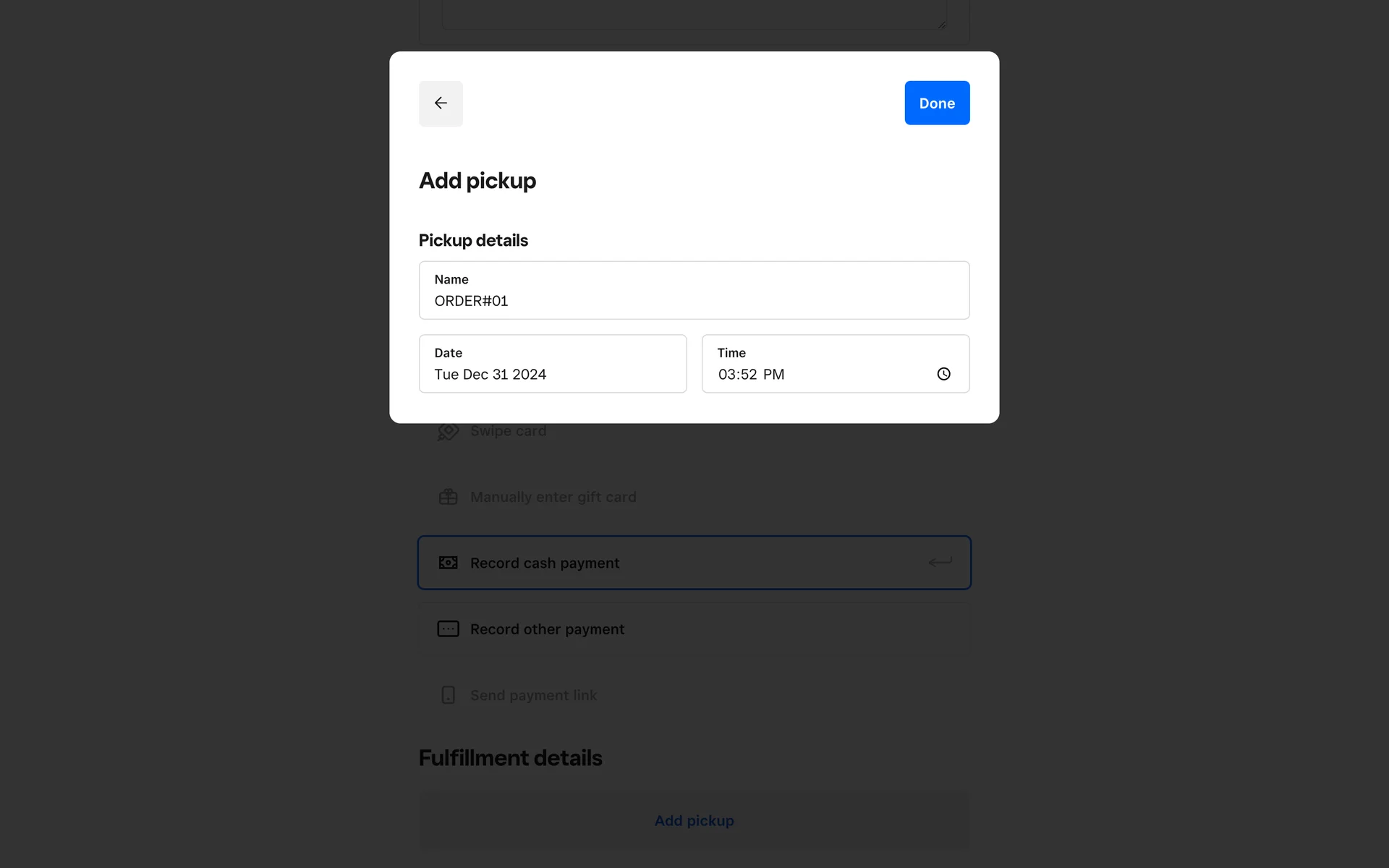Select the minutes value in Time field
The width and height of the screenshot is (1389, 868).
coord(749,375)
